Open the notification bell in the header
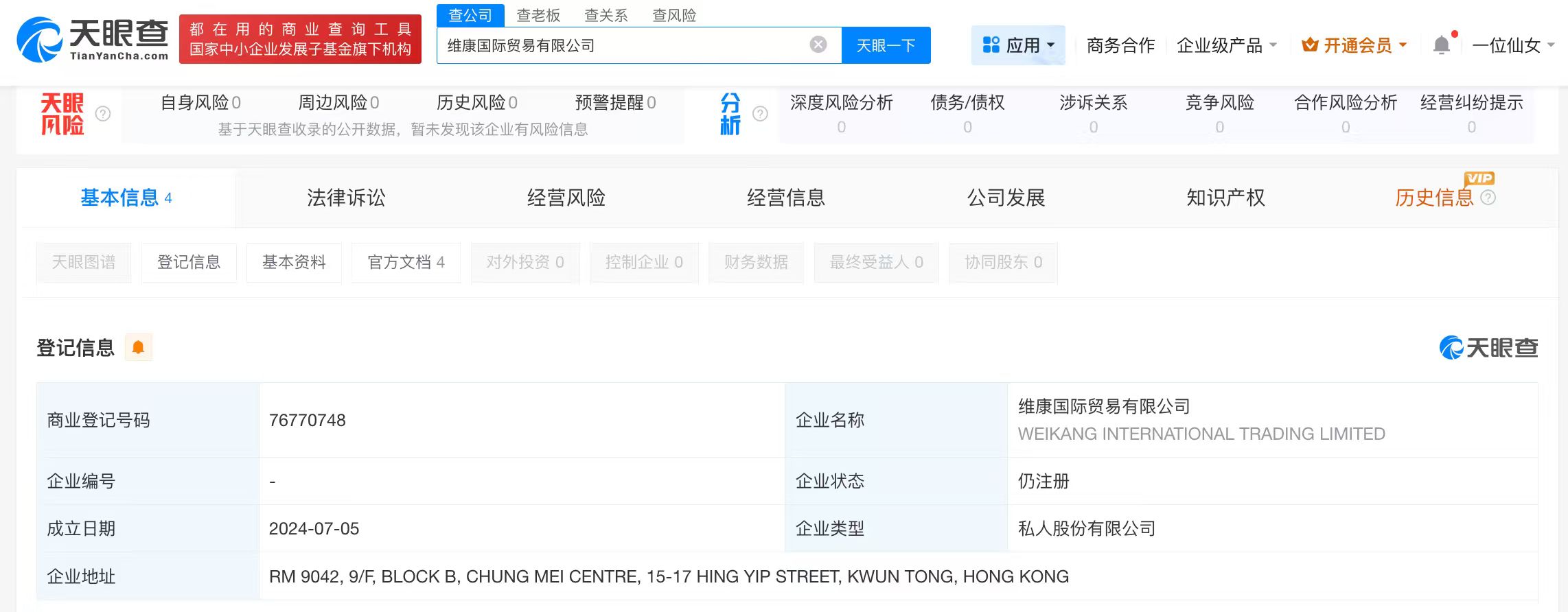This screenshot has height=612, width=1568. 1442,45
